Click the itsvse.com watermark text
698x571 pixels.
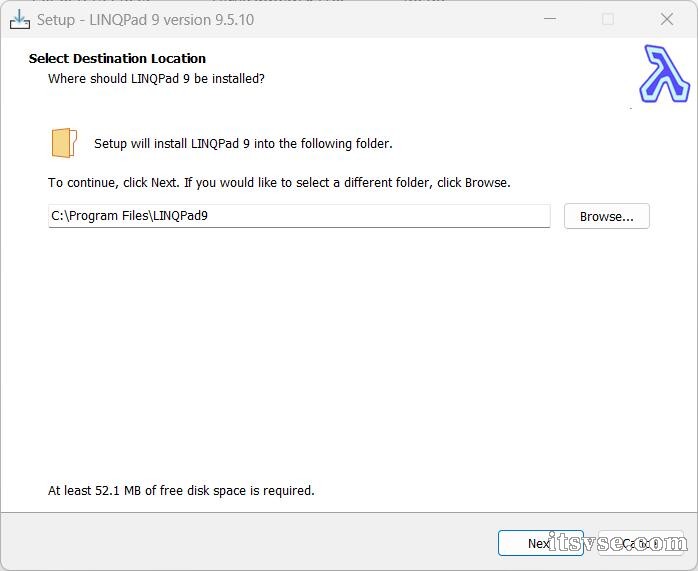click(x=618, y=543)
